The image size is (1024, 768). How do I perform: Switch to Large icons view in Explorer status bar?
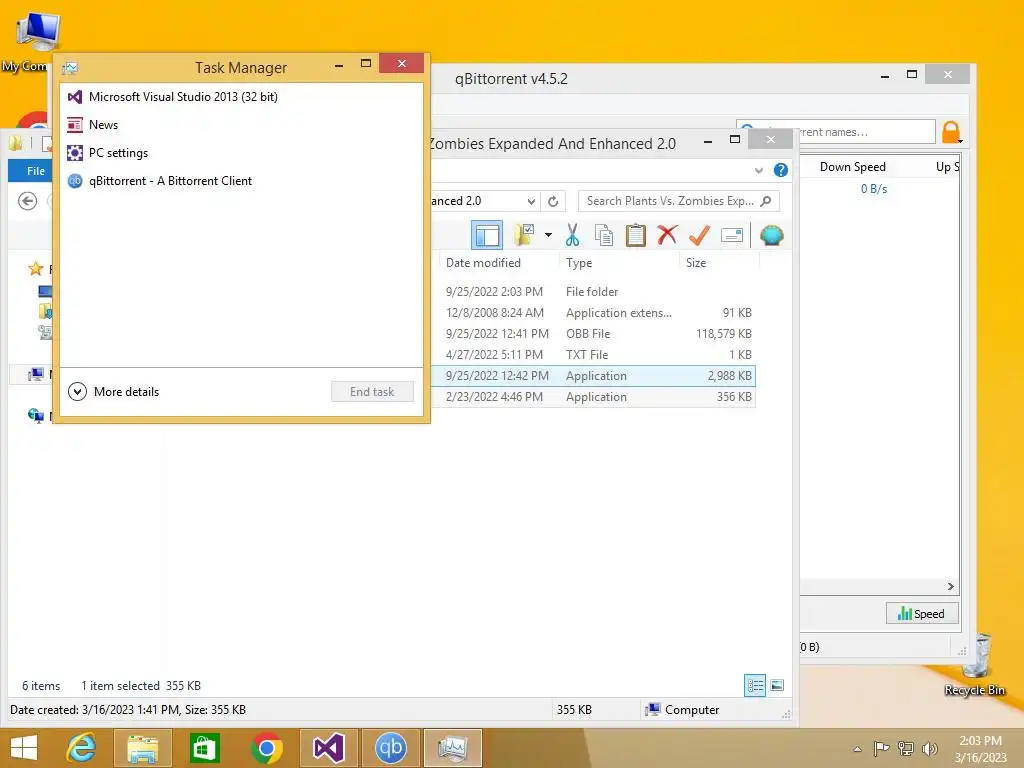point(777,685)
